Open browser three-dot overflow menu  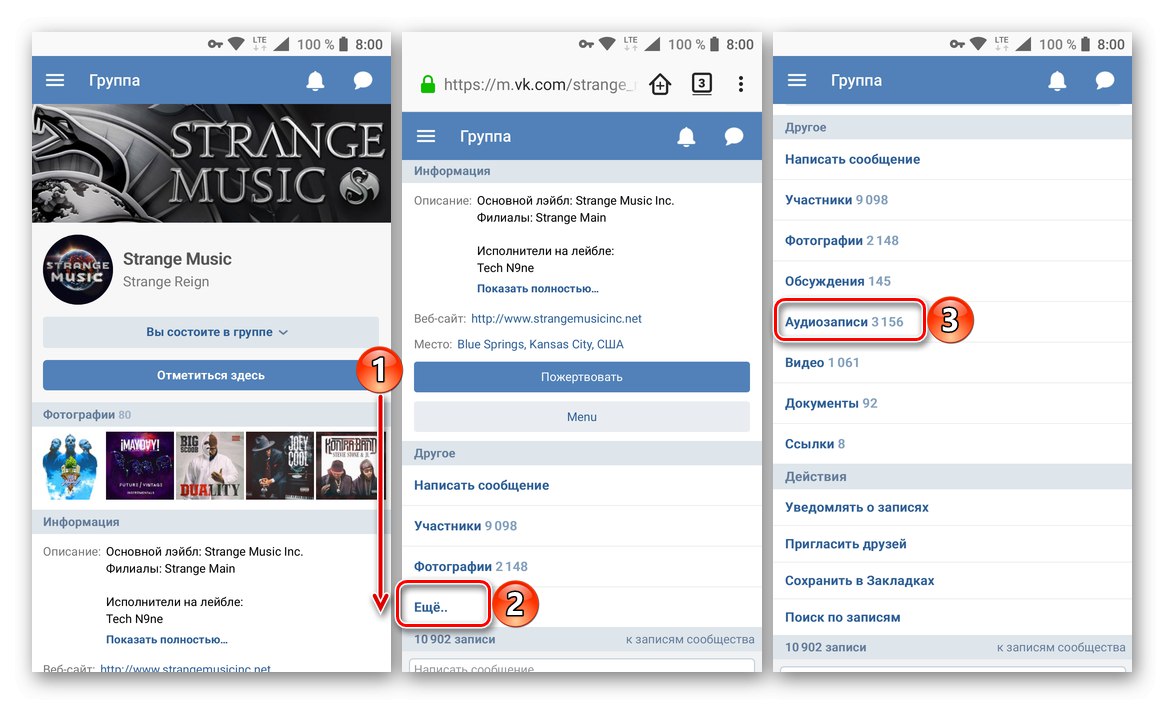(x=740, y=84)
